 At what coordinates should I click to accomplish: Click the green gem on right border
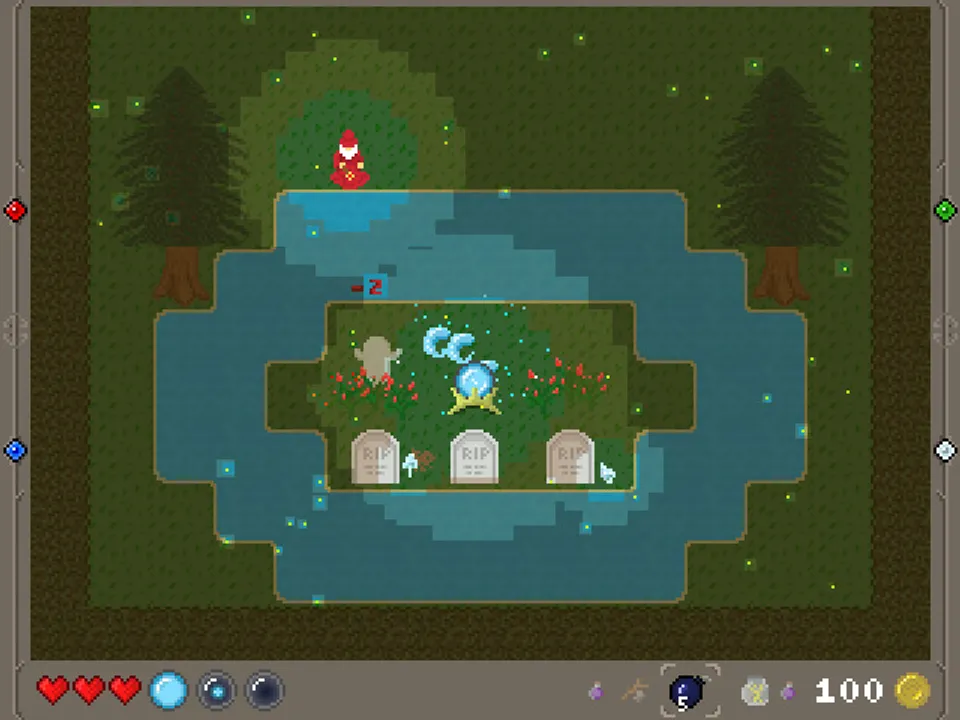tap(945, 210)
